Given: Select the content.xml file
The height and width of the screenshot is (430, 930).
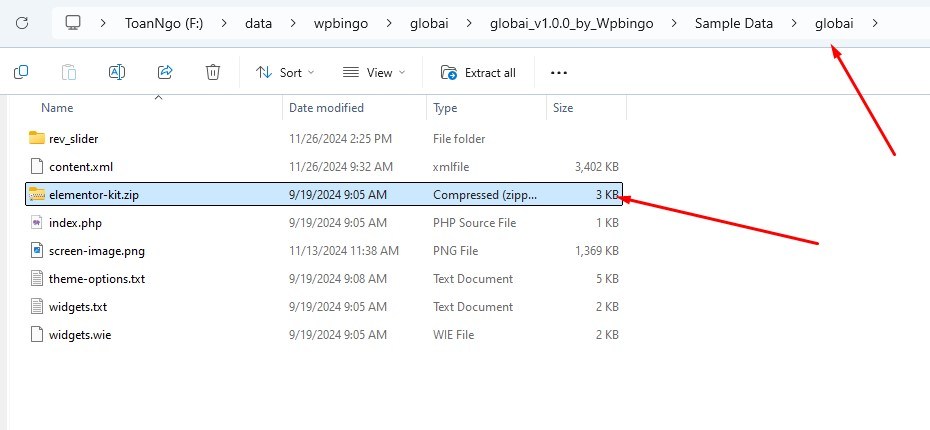Looking at the screenshot, I should click(75, 166).
